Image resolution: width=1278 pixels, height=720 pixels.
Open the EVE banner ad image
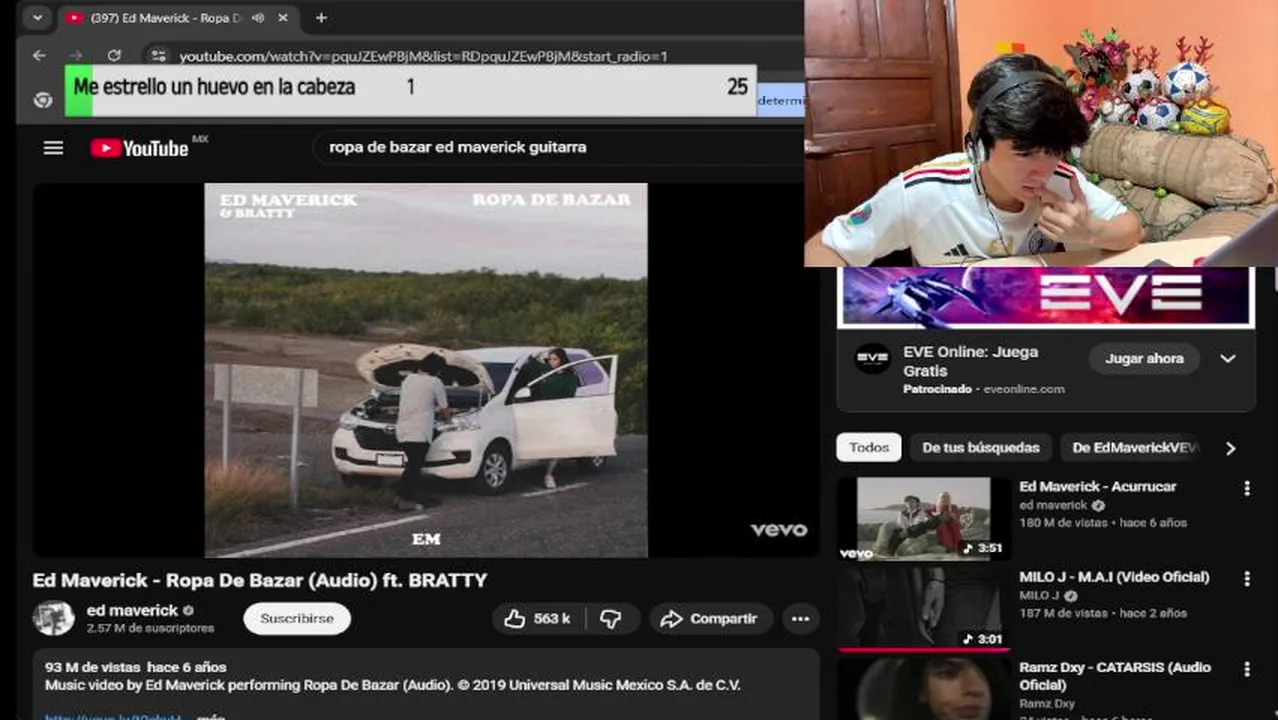click(1046, 296)
